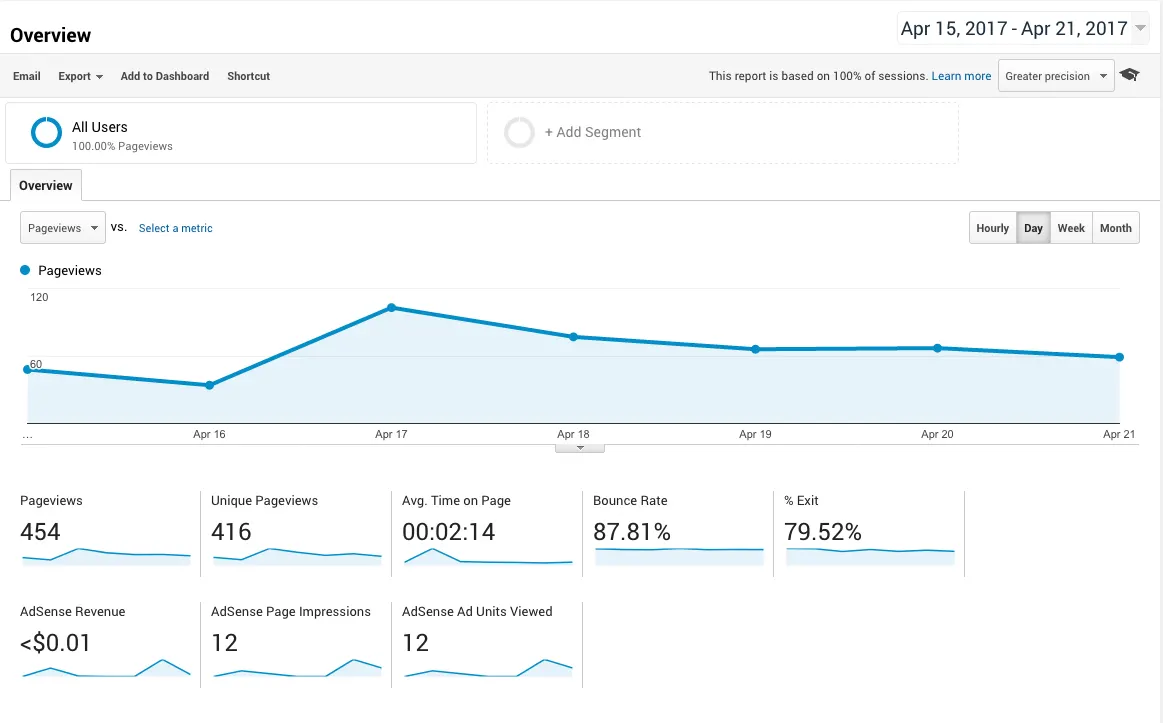
Task: Click the All Users segment circle icon
Action: tap(46, 132)
